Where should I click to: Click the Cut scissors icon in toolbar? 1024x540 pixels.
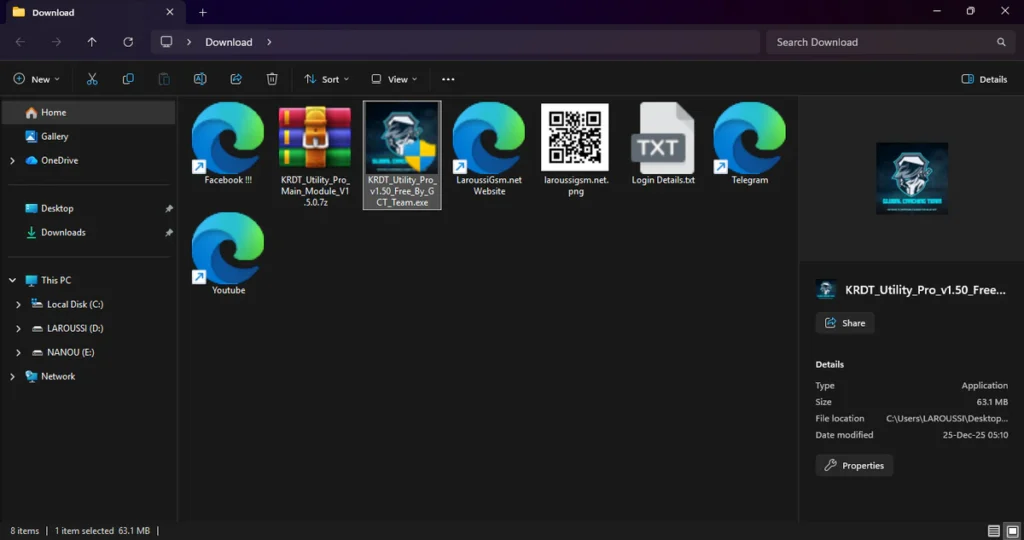tap(92, 79)
